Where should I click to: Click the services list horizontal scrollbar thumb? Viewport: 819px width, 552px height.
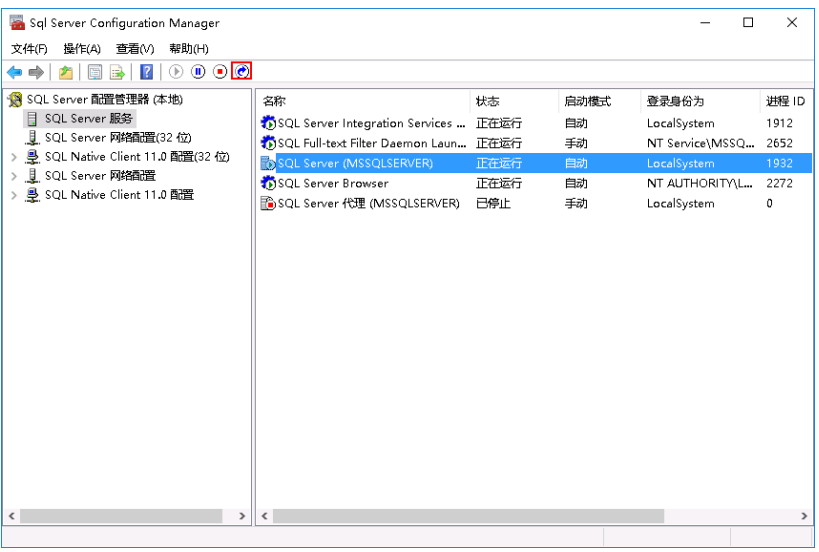(469, 516)
